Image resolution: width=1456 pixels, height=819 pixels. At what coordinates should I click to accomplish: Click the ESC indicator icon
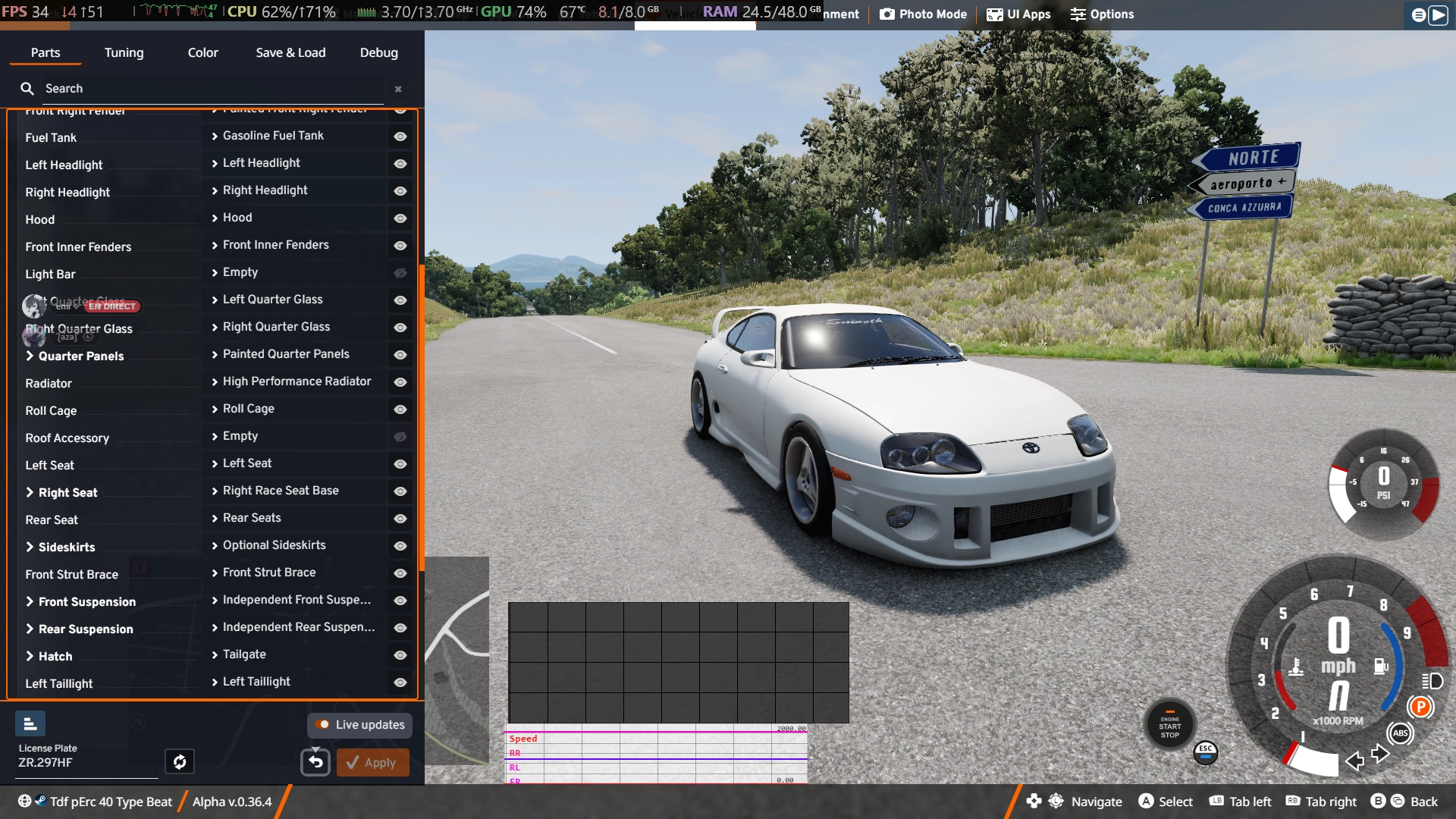[x=1206, y=752]
